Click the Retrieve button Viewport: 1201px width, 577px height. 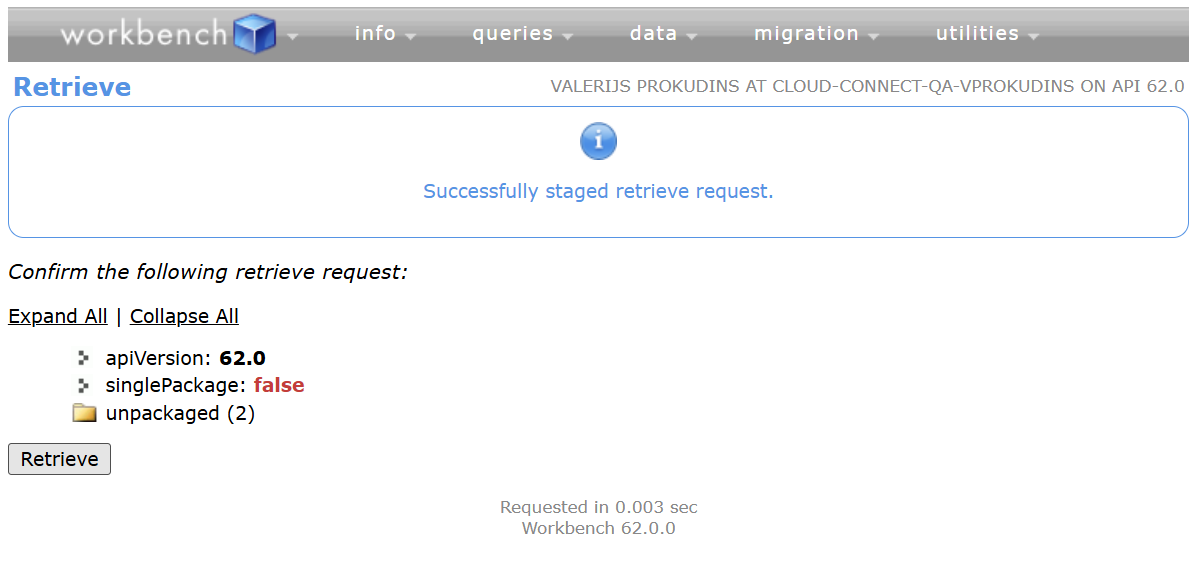pos(59,459)
